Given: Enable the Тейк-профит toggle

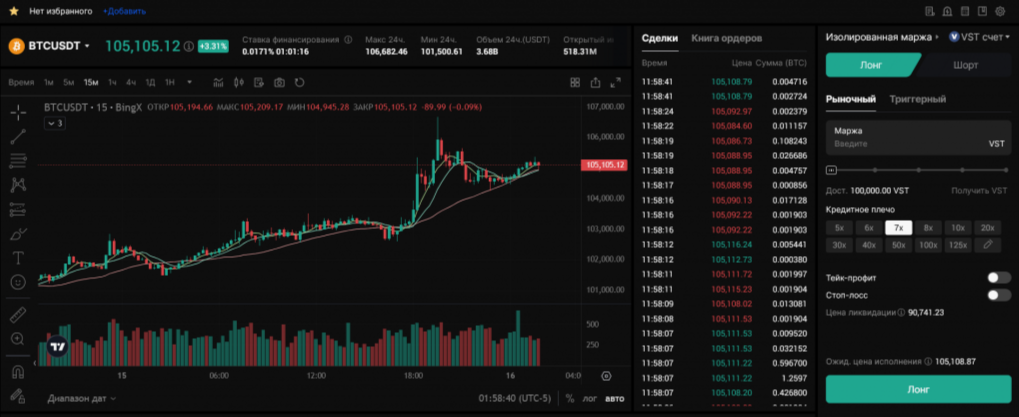Looking at the screenshot, I should [x=997, y=277].
